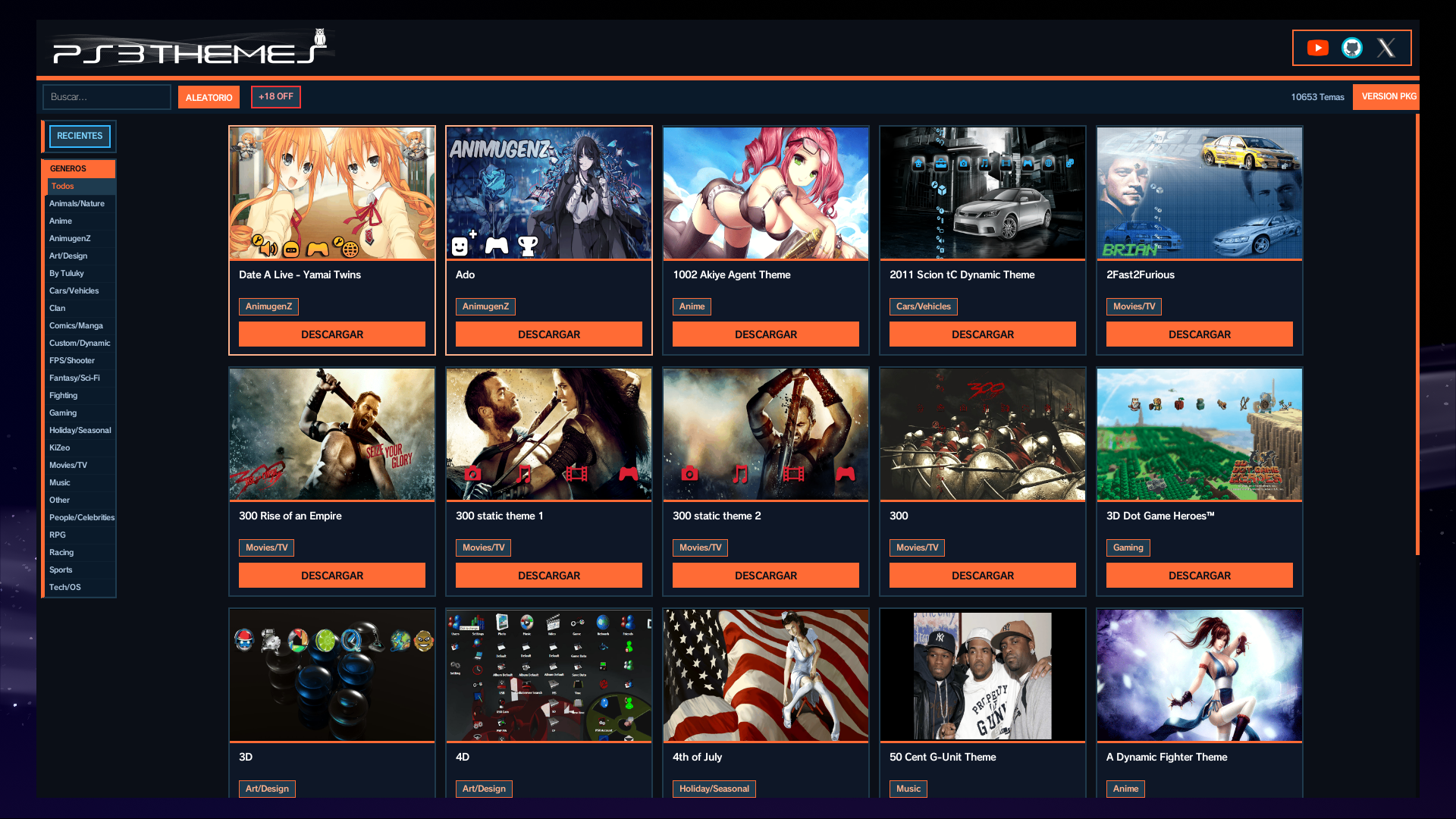Filter by Art/Design genre in sidebar

coord(80,256)
